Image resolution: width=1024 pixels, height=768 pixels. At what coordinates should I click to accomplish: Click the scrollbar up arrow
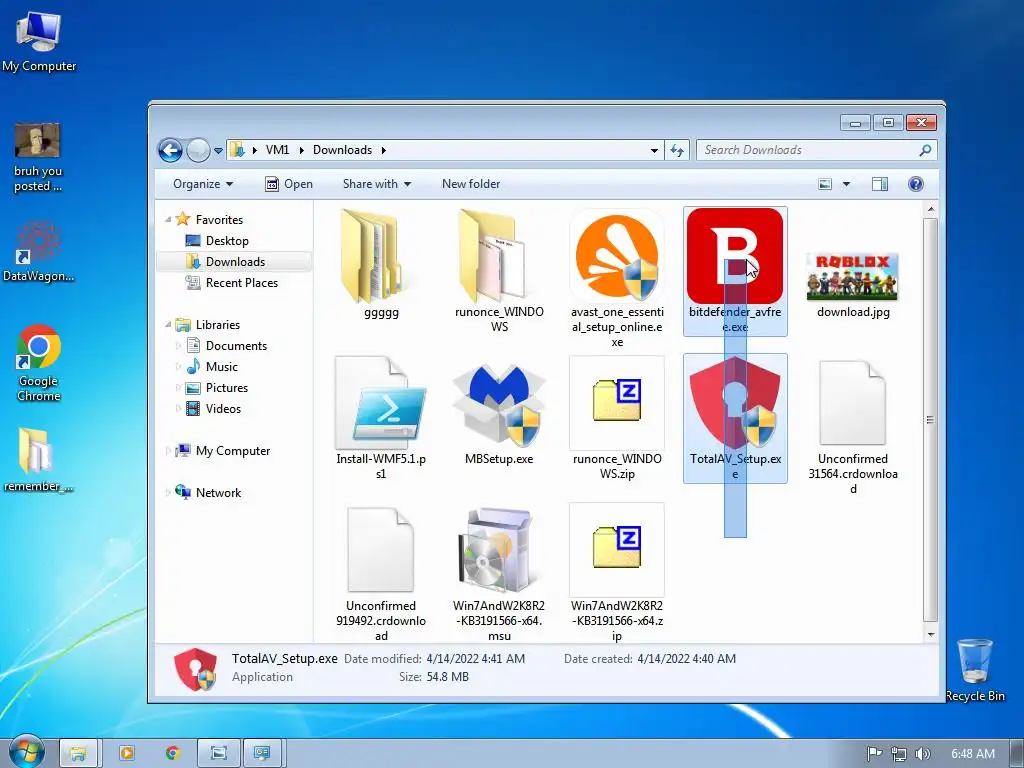tap(931, 210)
